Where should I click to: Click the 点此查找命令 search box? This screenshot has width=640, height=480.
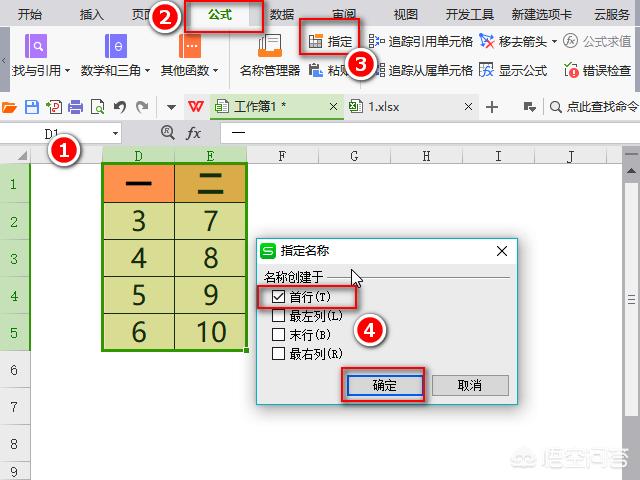pyautogui.click(x=594, y=107)
